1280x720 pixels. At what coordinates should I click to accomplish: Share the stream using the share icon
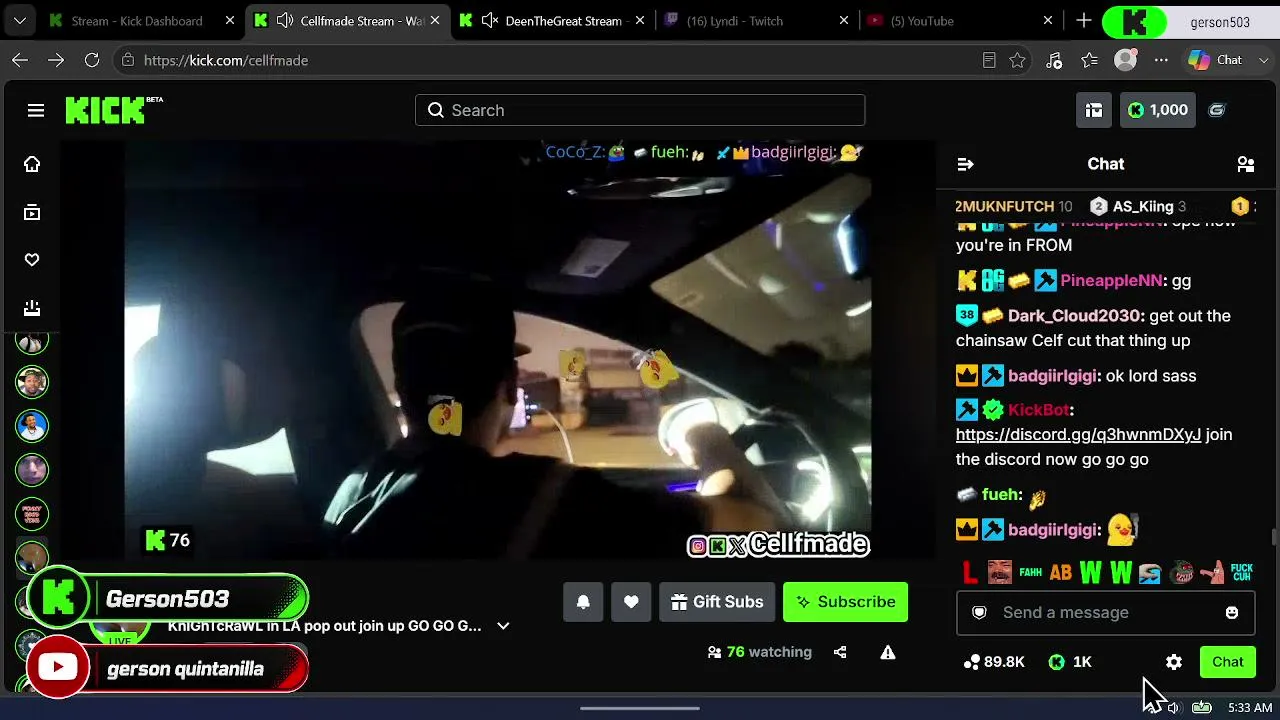[840, 652]
